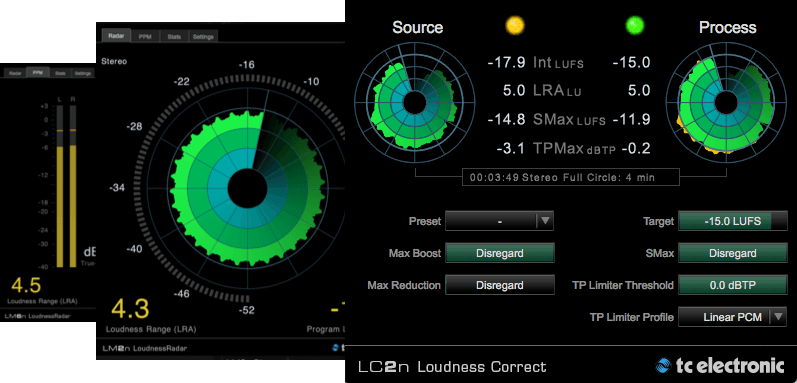Click the tc electronic logo in LC2n
Viewport: 797px width, 383px height.
[x=720, y=366]
